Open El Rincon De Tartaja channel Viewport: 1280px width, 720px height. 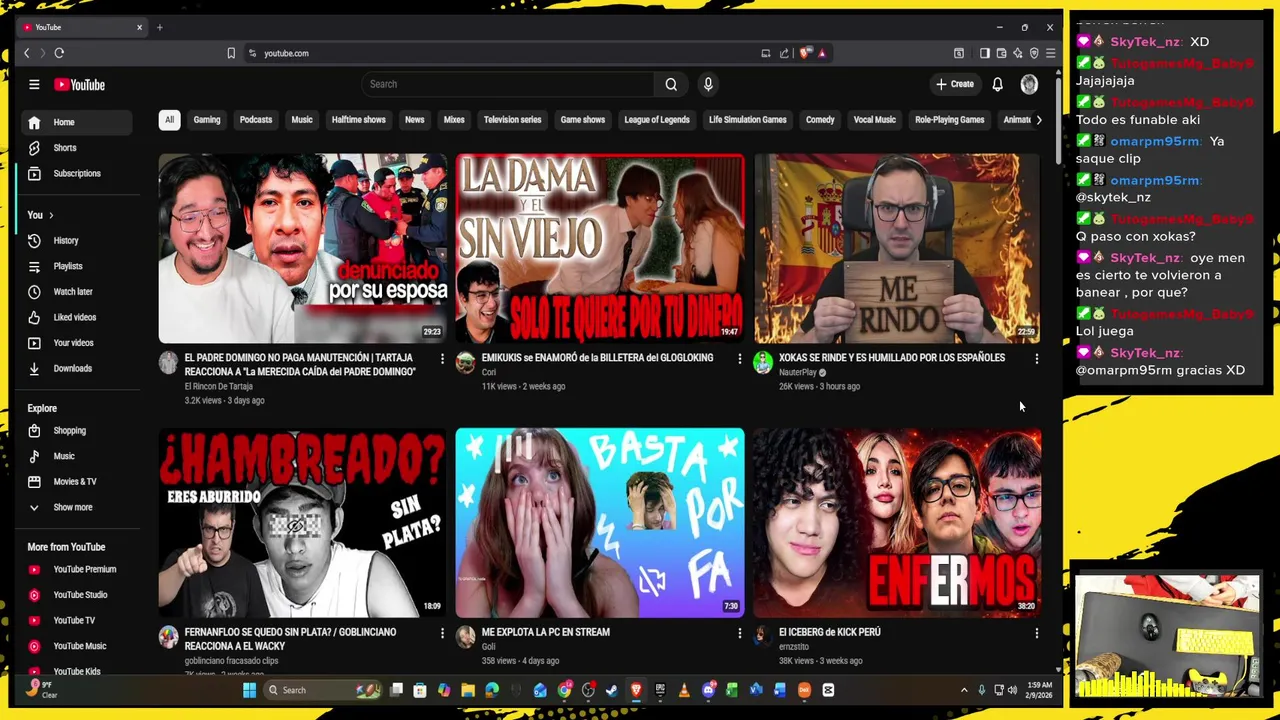(x=218, y=386)
